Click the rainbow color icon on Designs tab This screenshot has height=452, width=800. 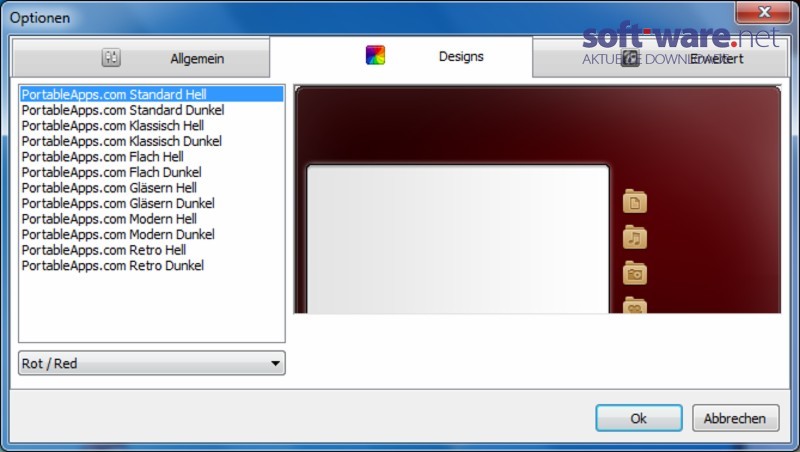tap(376, 55)
